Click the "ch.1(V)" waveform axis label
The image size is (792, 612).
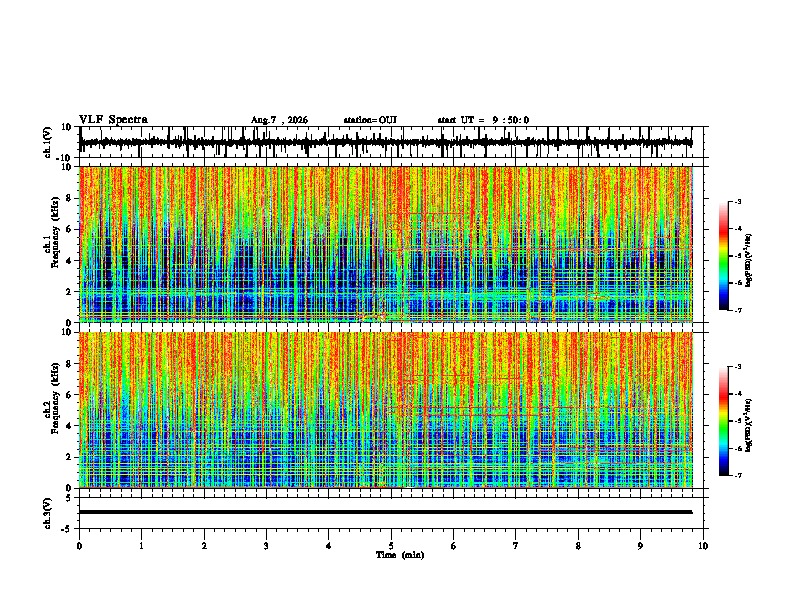tap(48, 142)
